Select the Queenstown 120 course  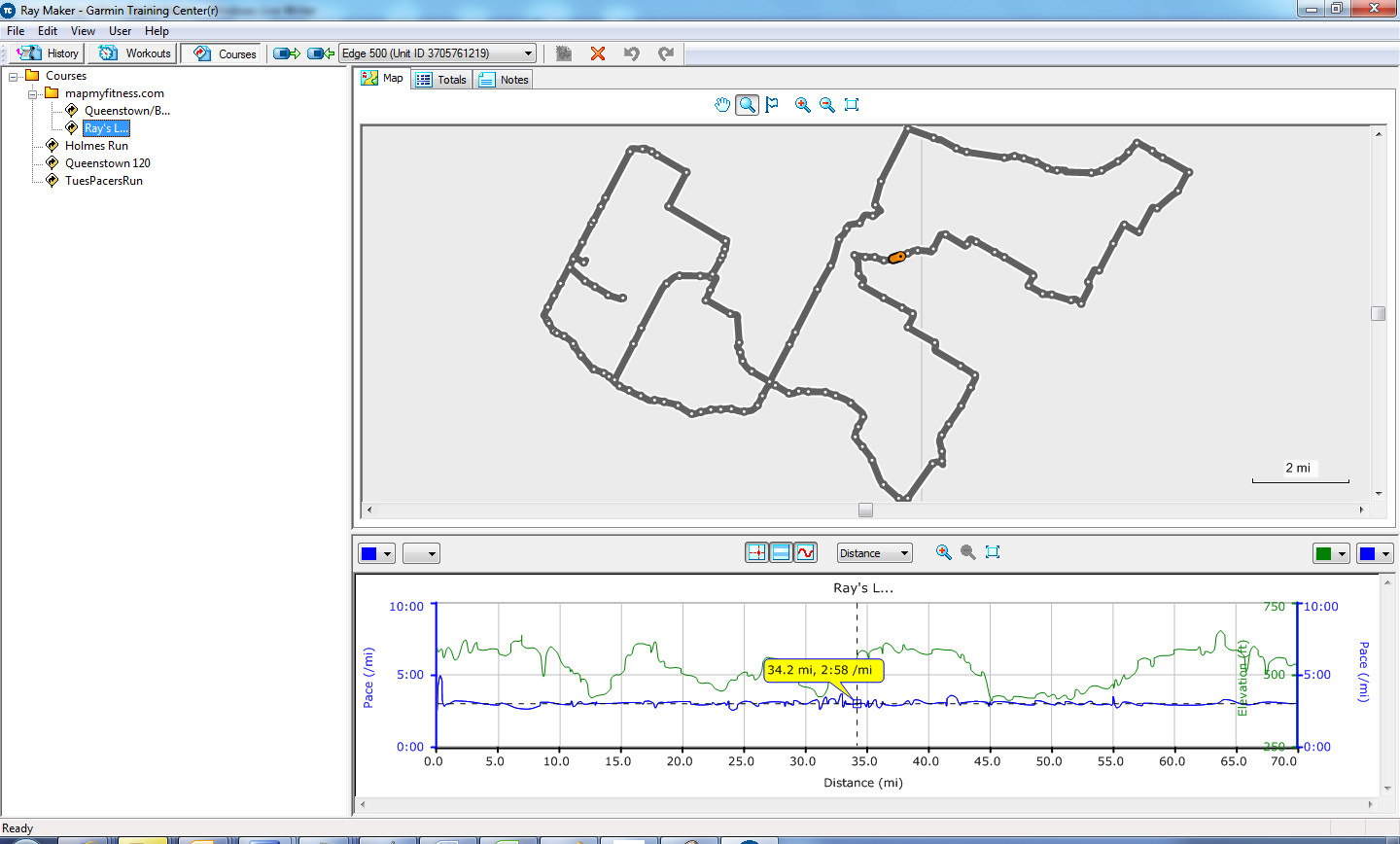[x=108, y=163]
